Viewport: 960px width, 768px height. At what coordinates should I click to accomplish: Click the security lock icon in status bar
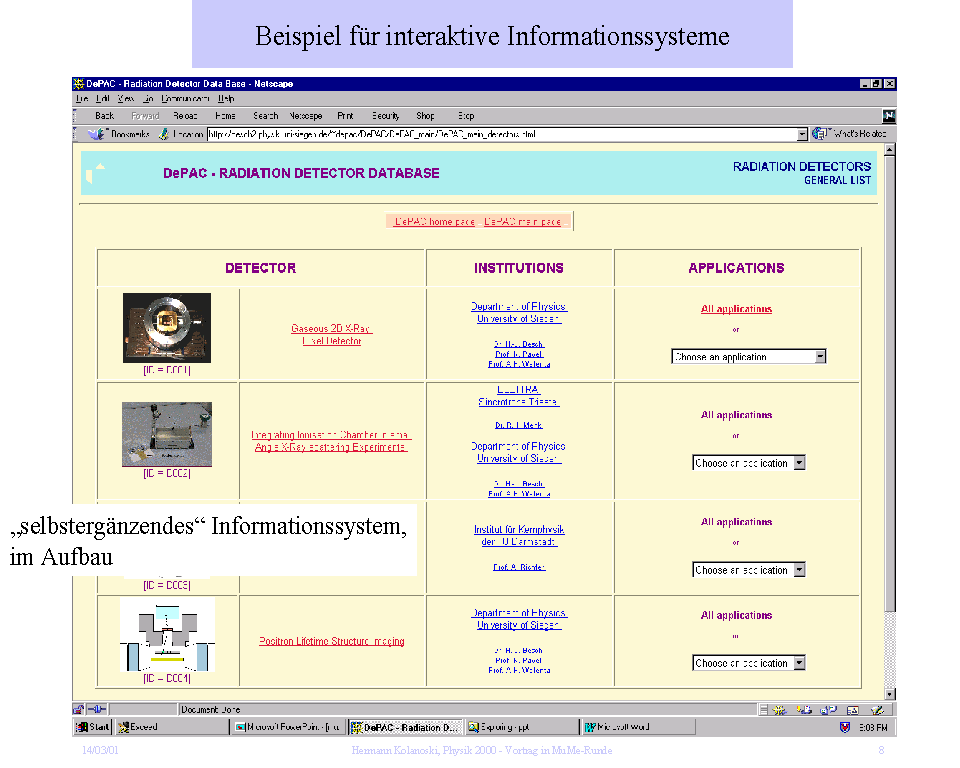pos(78,709)
